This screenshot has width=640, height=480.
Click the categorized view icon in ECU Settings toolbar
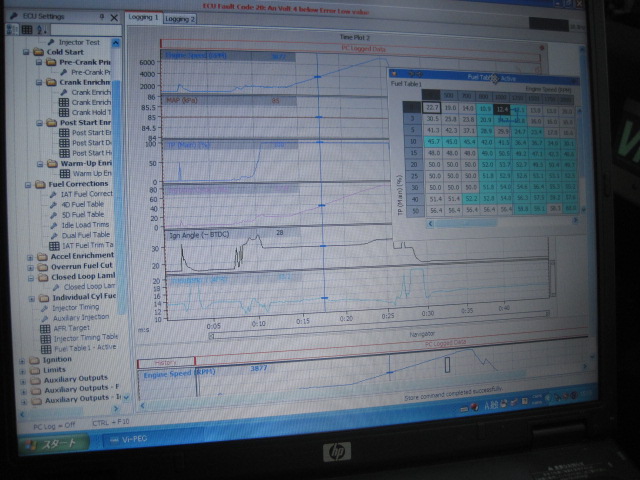(12, 29)
